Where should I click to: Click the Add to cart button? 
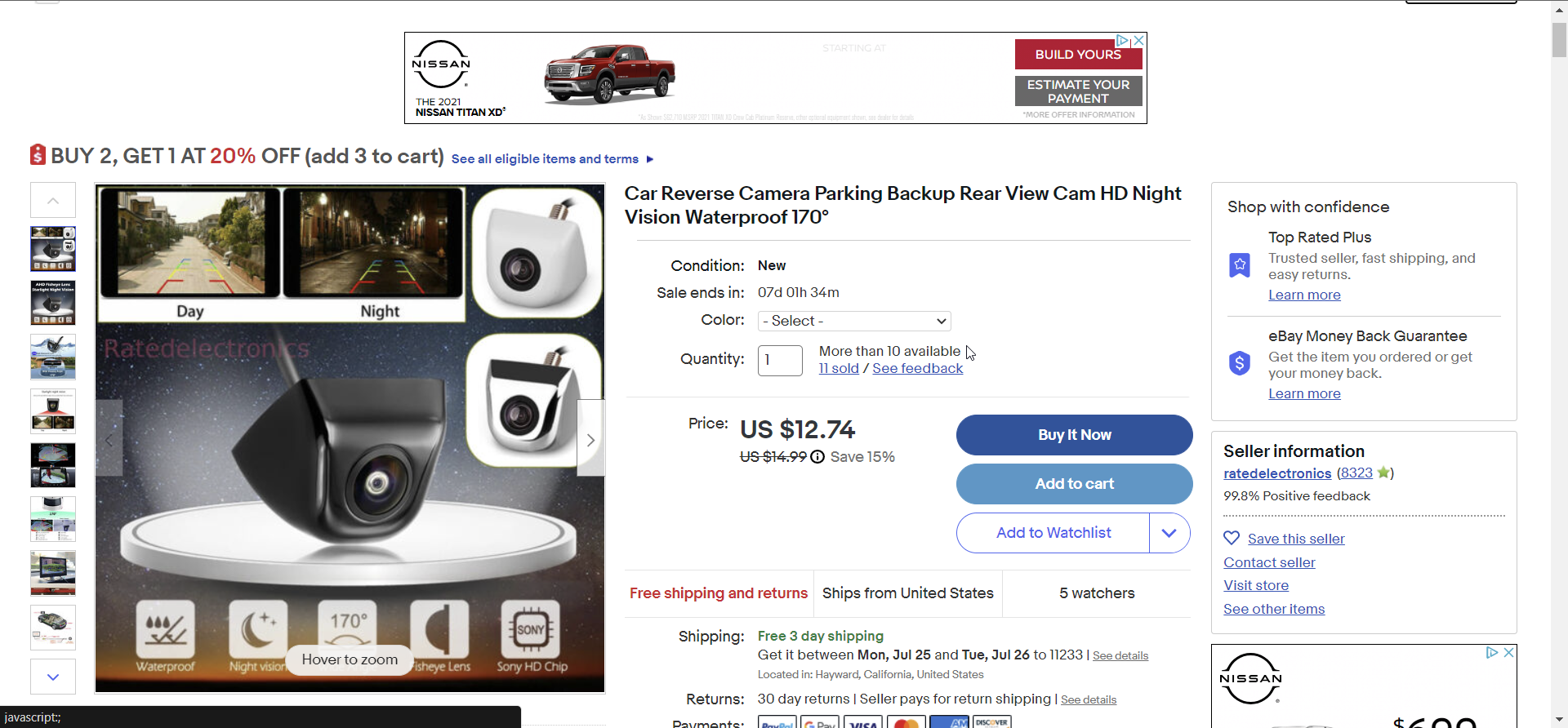click(x=1074, y=484)
